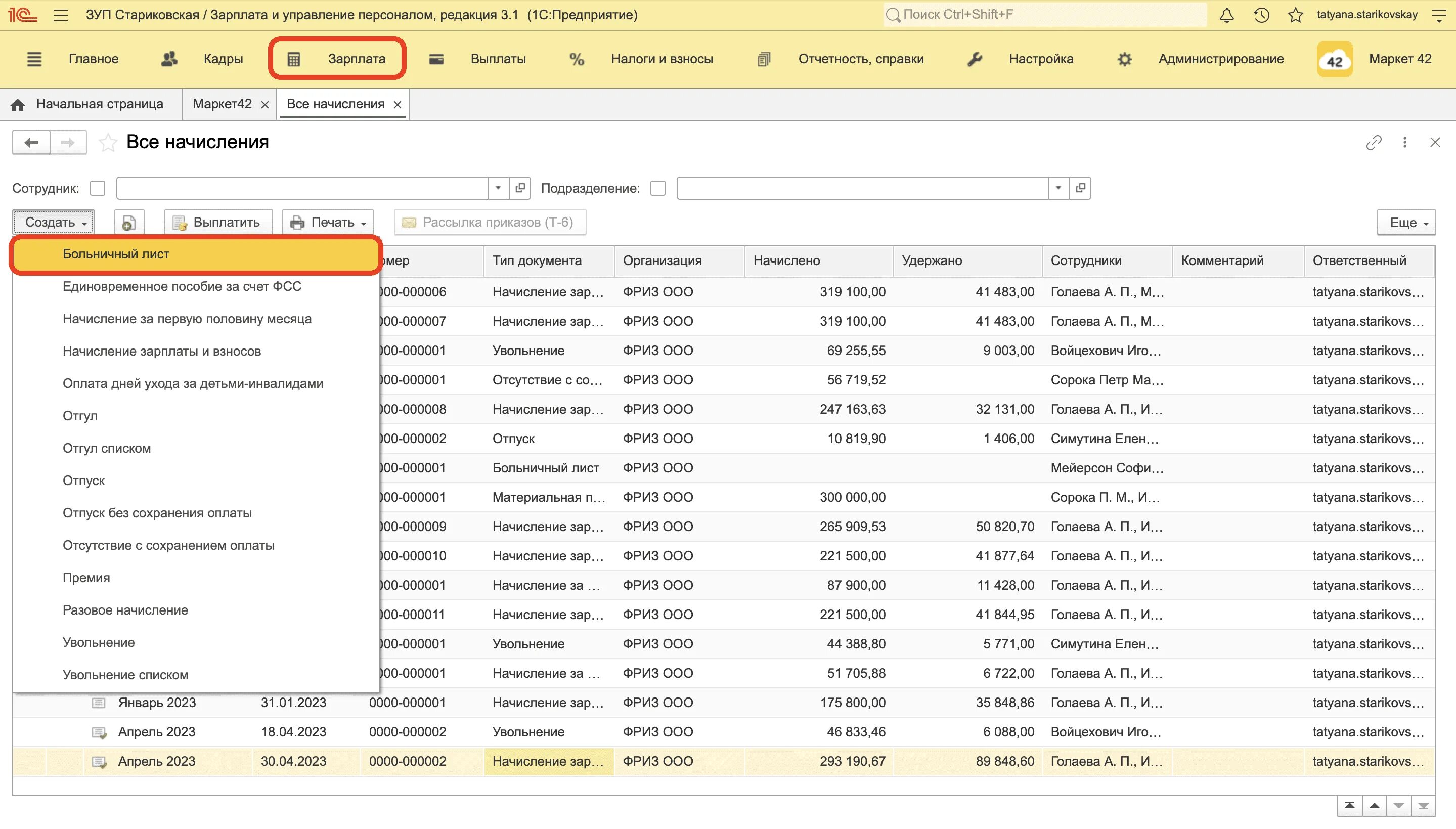The image size is (1456, 829).
Task: Click the Выплаты wallet icon
Action: [x=436, y=59]
